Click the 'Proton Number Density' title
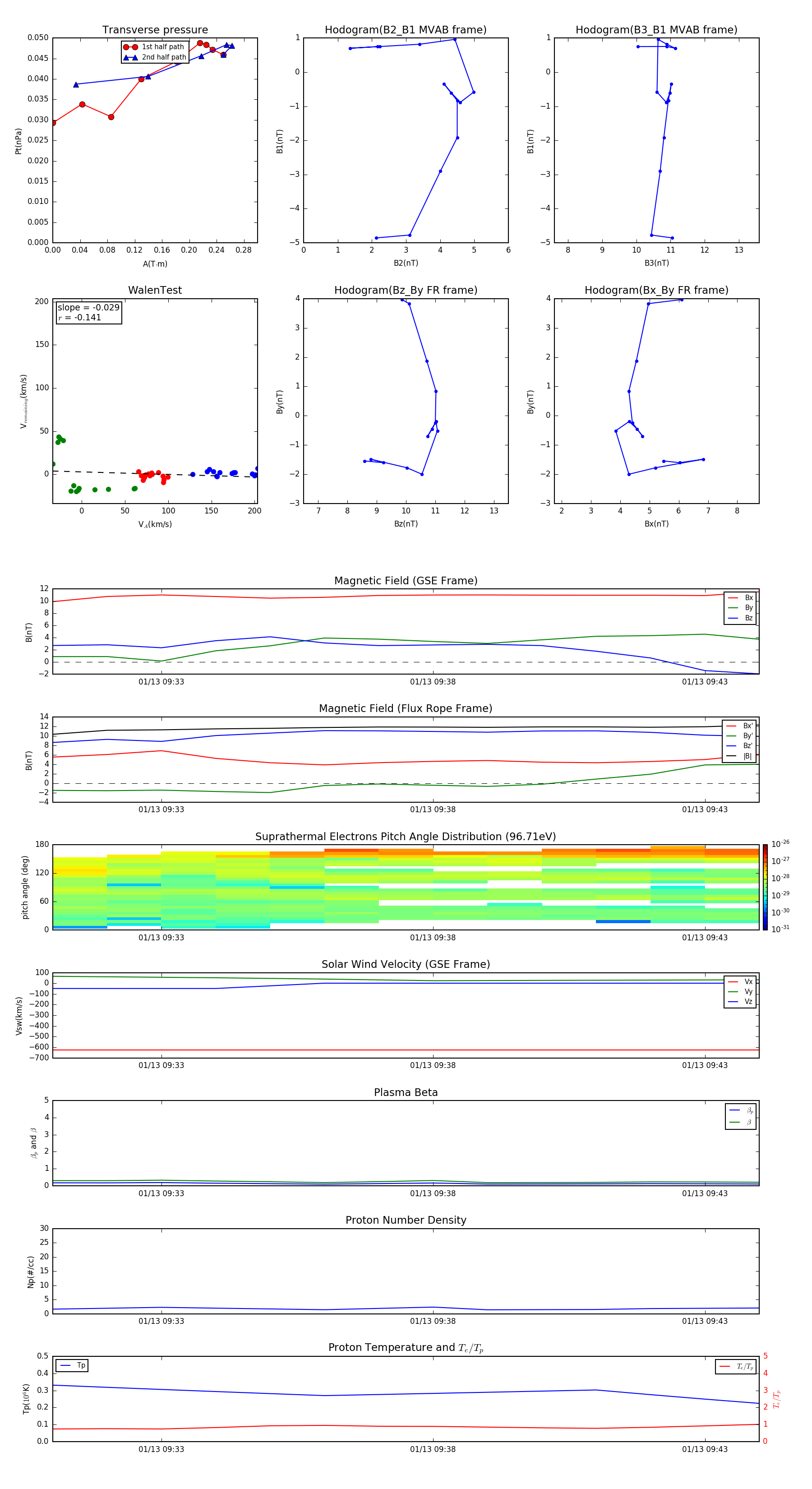The width and height of the screenshot is (812, 1489). click(x=406, y=1220)
